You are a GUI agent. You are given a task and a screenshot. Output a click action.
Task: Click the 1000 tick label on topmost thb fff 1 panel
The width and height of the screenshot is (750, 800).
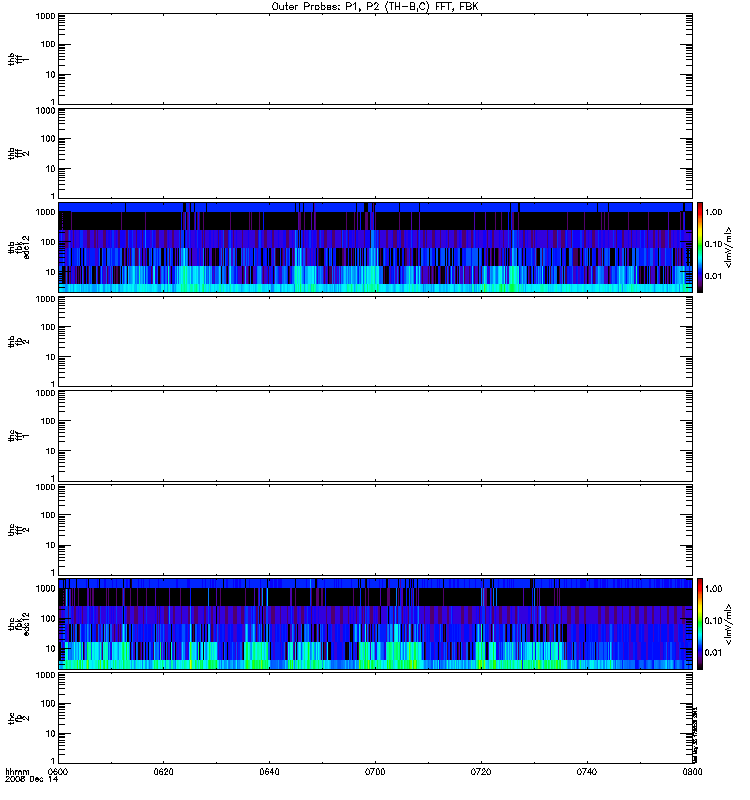[45, 16]
